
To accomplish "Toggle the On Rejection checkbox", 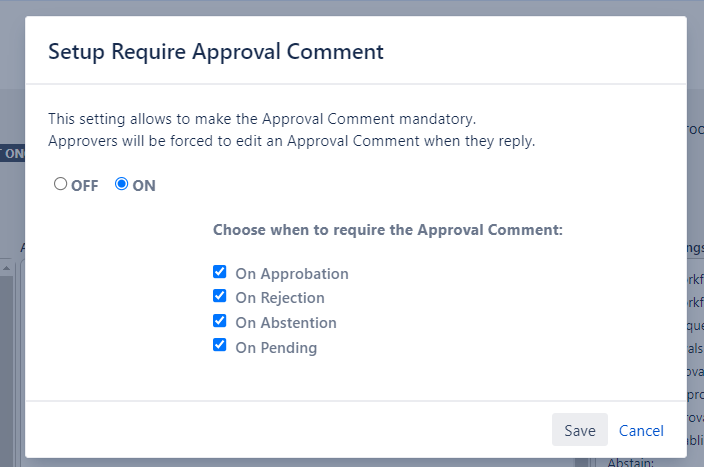I will point(219,296).
